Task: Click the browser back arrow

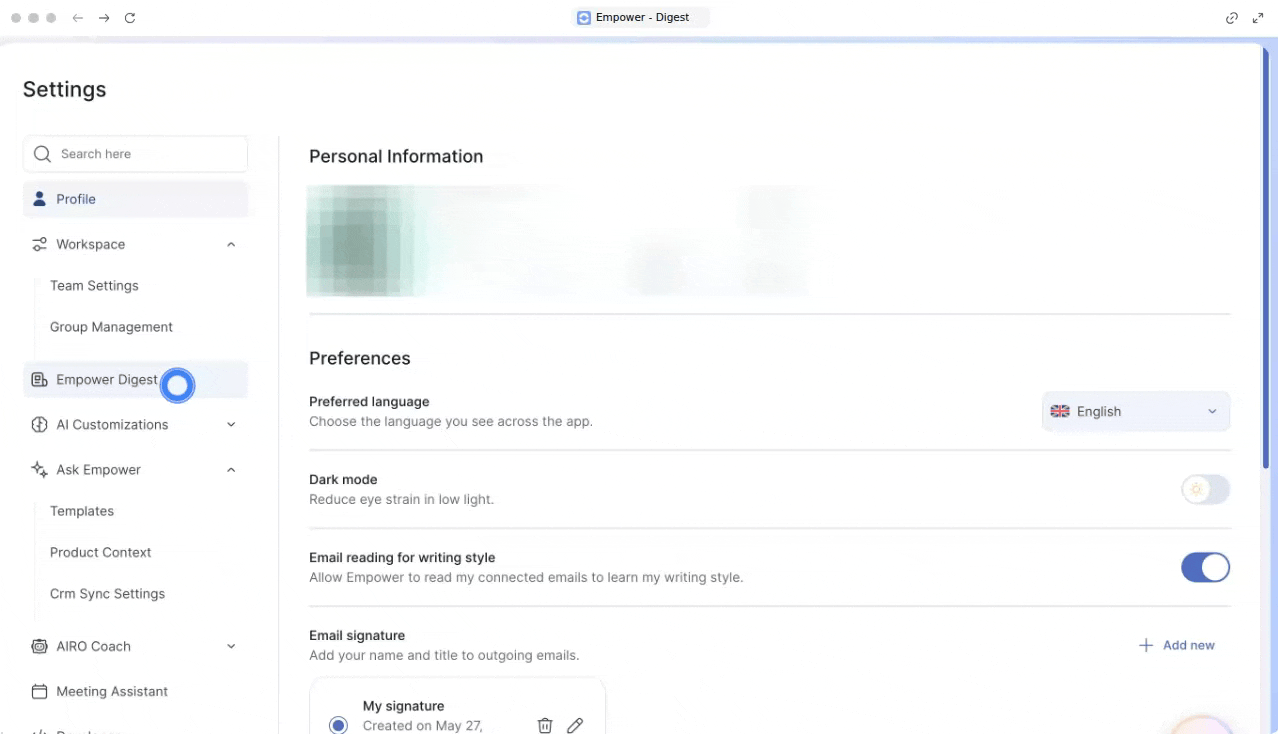Action: 78,18
